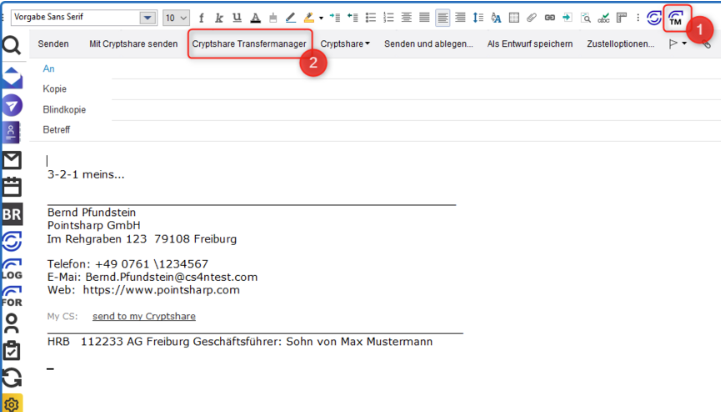
Task: Open the Cryptshare sidebar icon
Action: [x=12, y=241]
